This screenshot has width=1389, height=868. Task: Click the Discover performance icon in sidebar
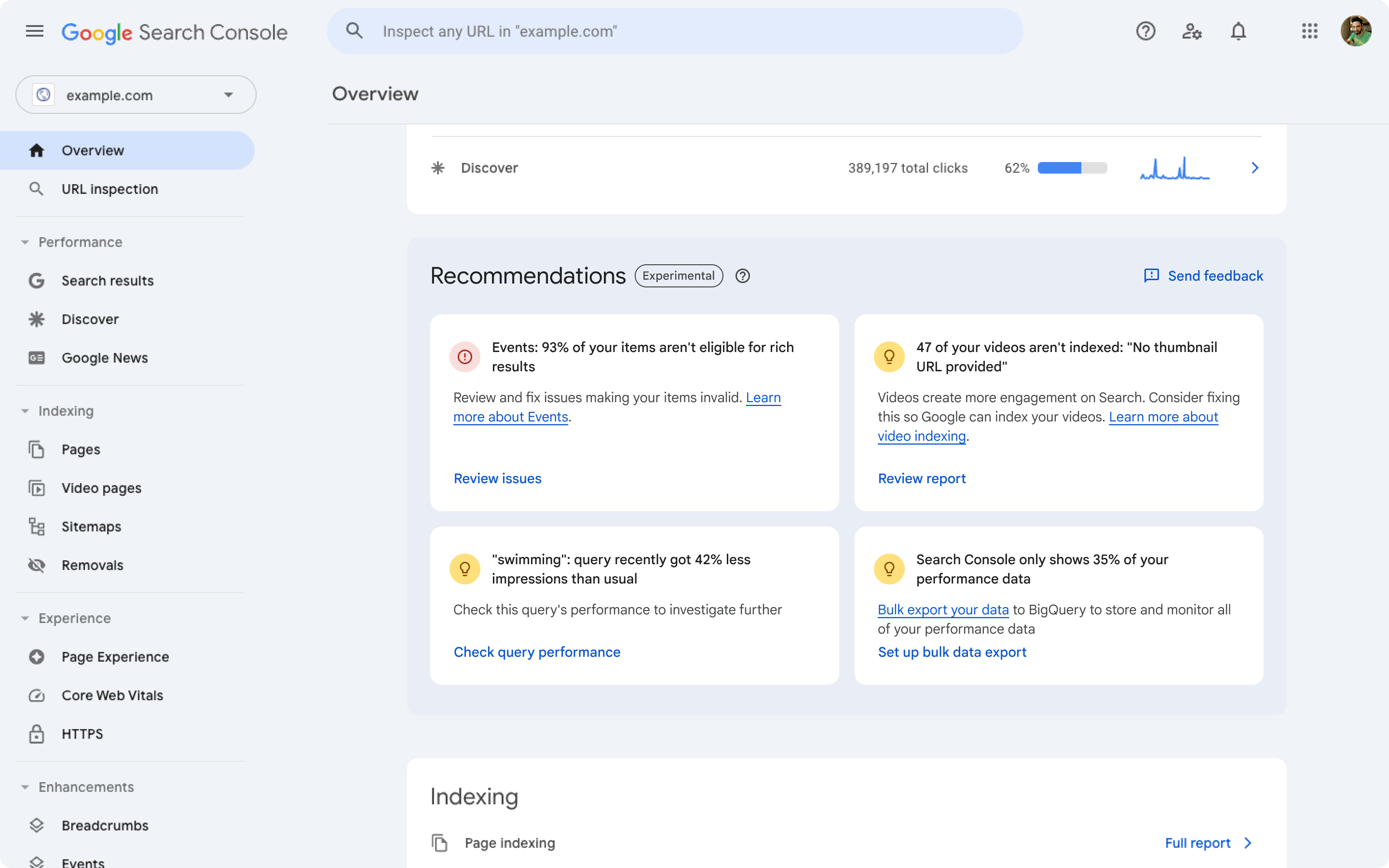pos(37,318)
